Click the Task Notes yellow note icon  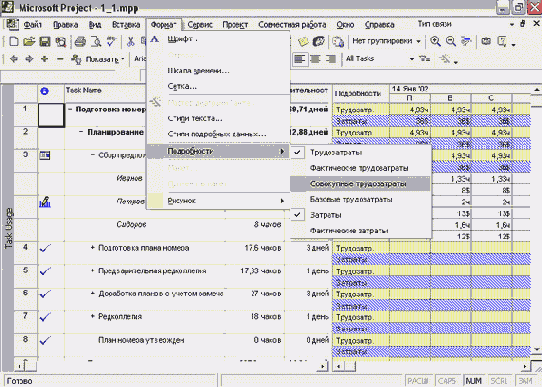(x=303, y=42)
